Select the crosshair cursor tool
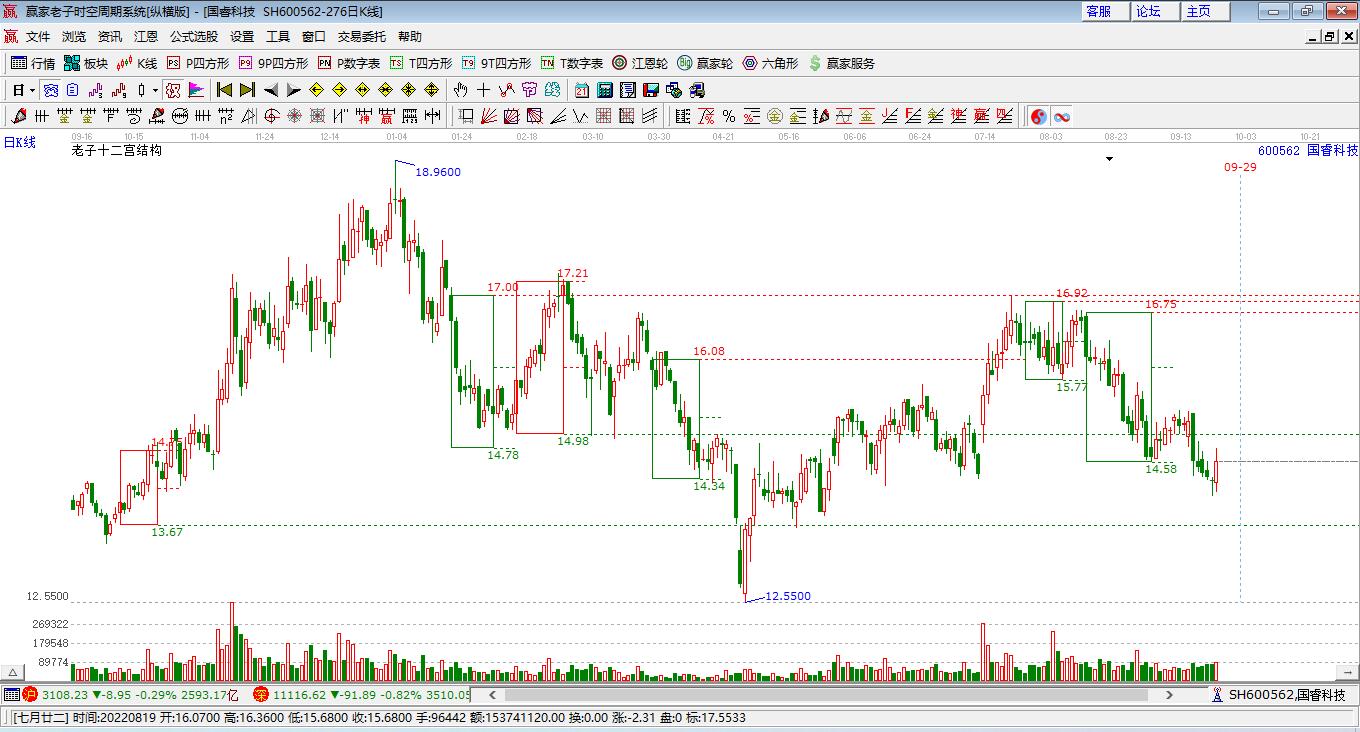Image resolution: width=1360 pixels, height=732 pixels. point(483,90)
